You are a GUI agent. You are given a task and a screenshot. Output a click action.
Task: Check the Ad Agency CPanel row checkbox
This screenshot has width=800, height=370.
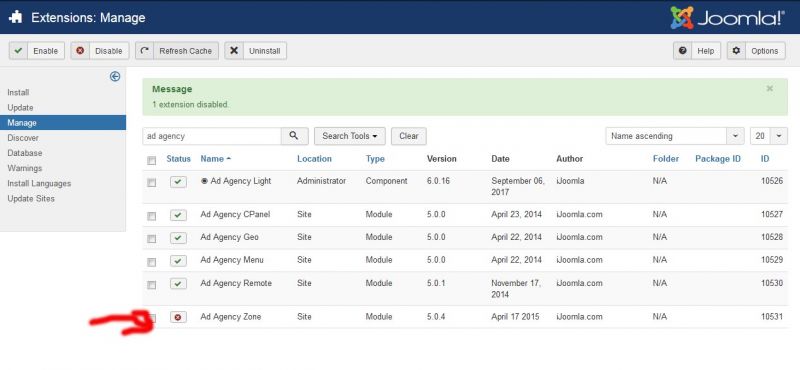click(x=152, y=216)
